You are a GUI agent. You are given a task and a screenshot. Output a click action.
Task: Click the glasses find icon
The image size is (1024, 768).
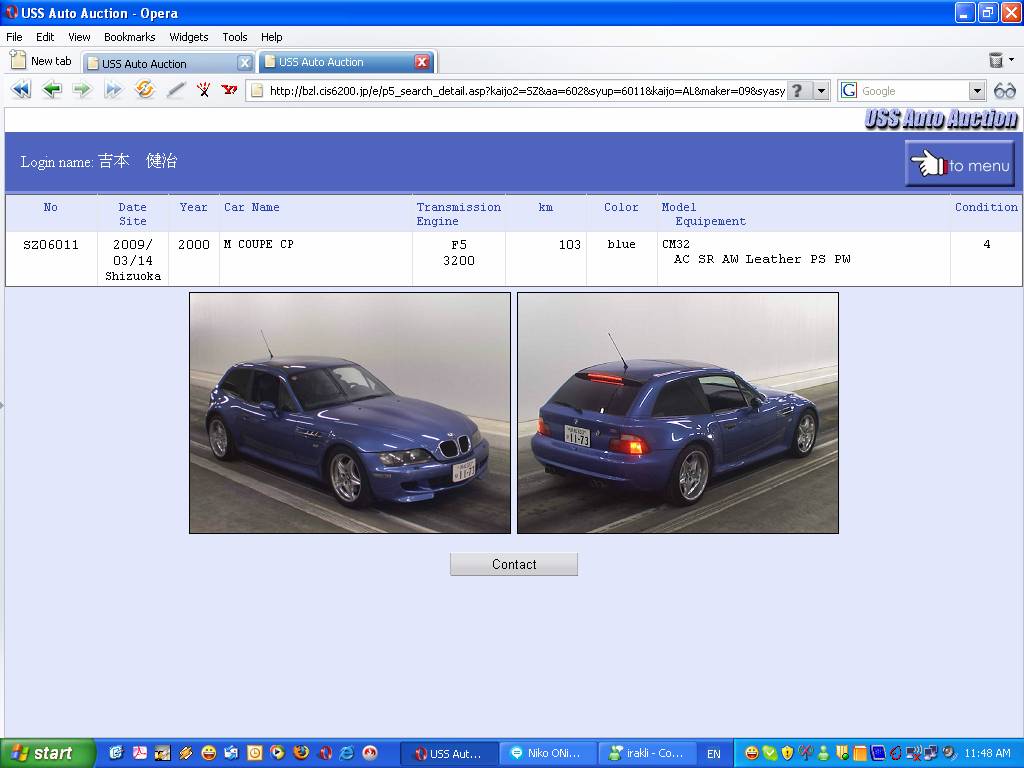click(x=1004, y=91)
